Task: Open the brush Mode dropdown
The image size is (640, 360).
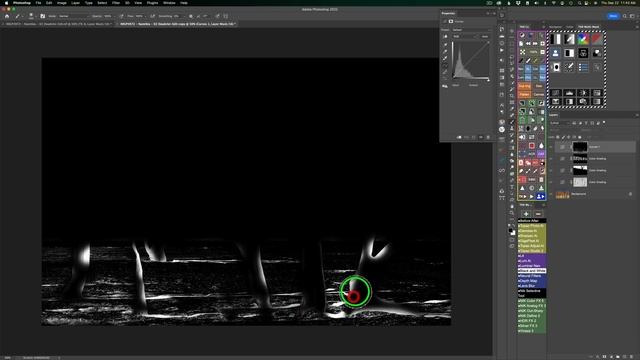Action: coord(73,16)
